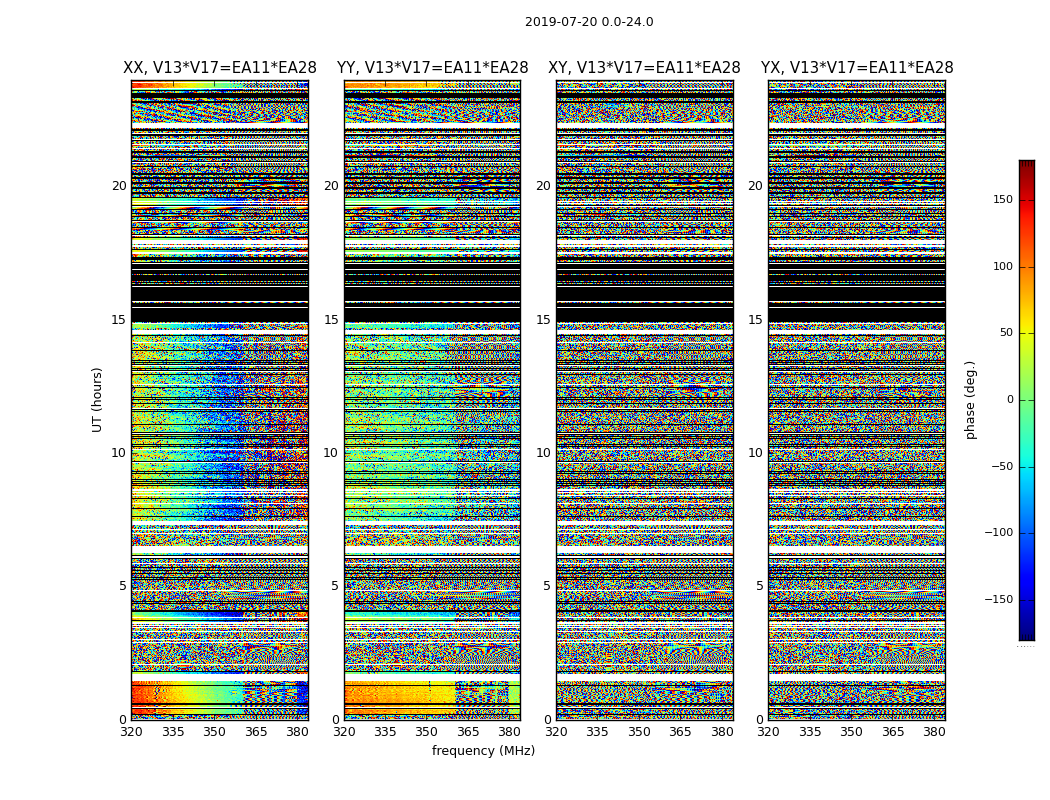The width and height of the screenshot is (1050, 800).
Task: Click the 15 hour tick beside XX panel
Action: tap(119, 319)
